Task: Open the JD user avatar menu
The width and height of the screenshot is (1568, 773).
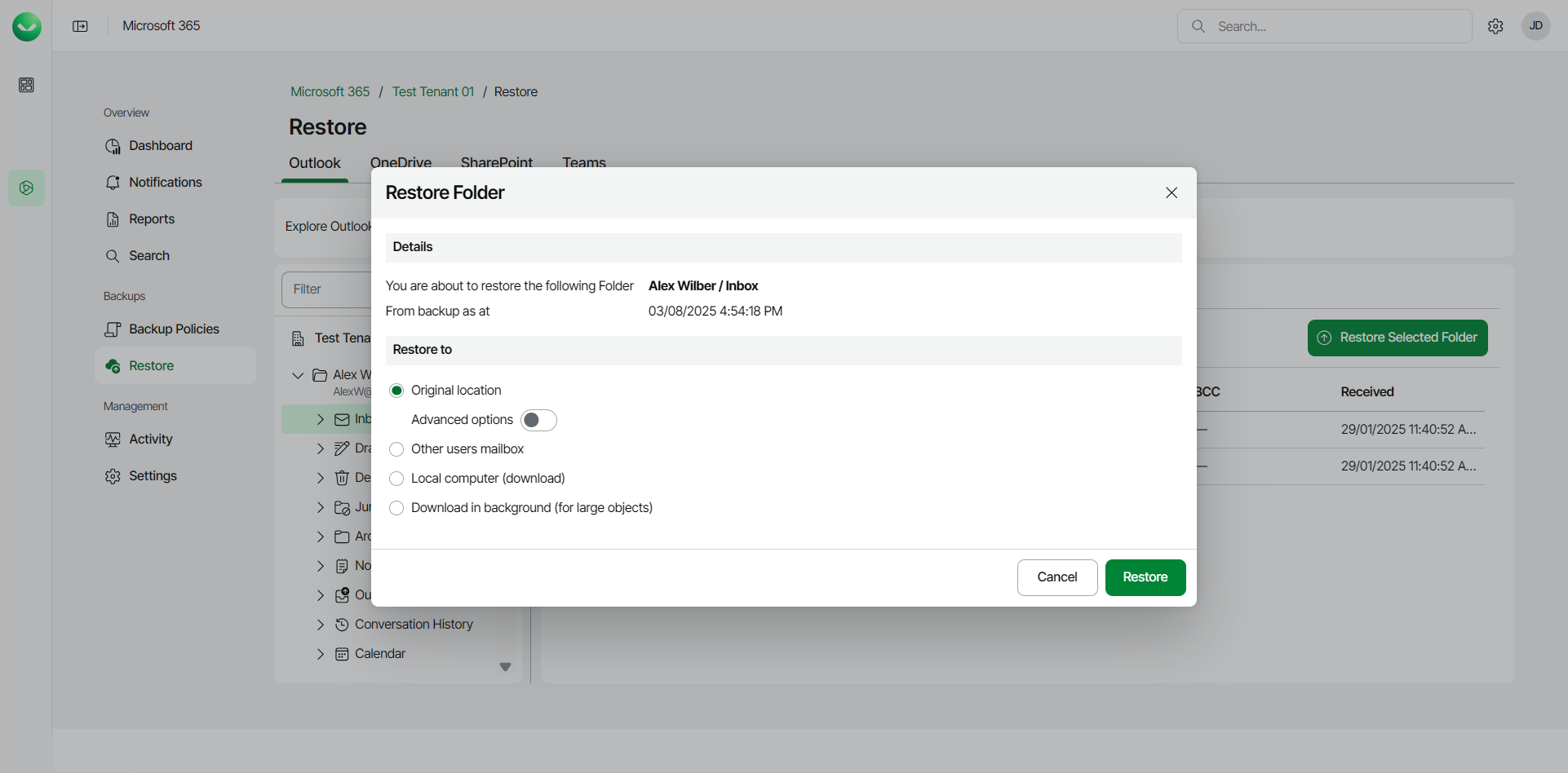Action: click(x=1535, y=26)
